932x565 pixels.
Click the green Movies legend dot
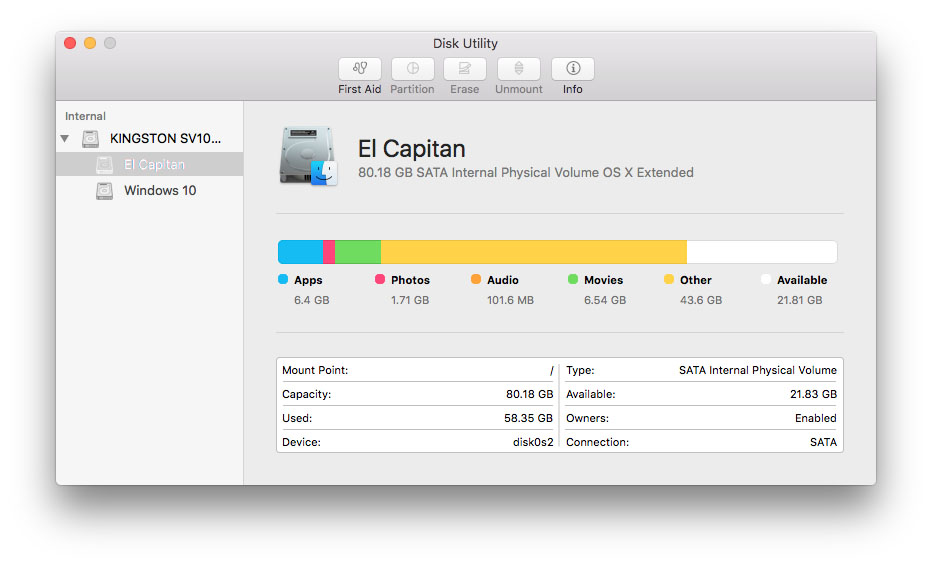[x=573, y=279]
